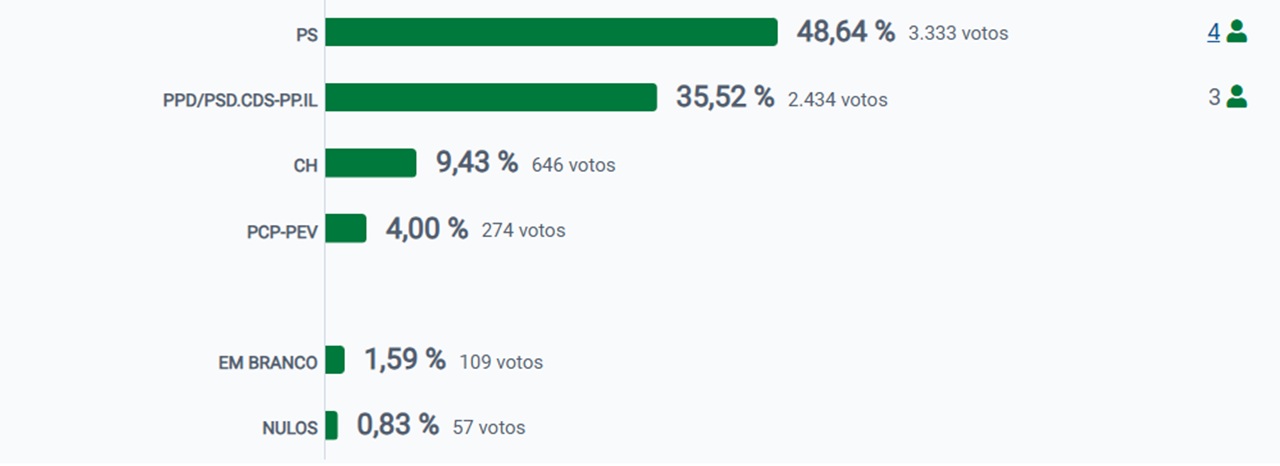Click the PPD/PSD.CDS-PP.IL coalition label
The image size is (1280, 466).
240,100
